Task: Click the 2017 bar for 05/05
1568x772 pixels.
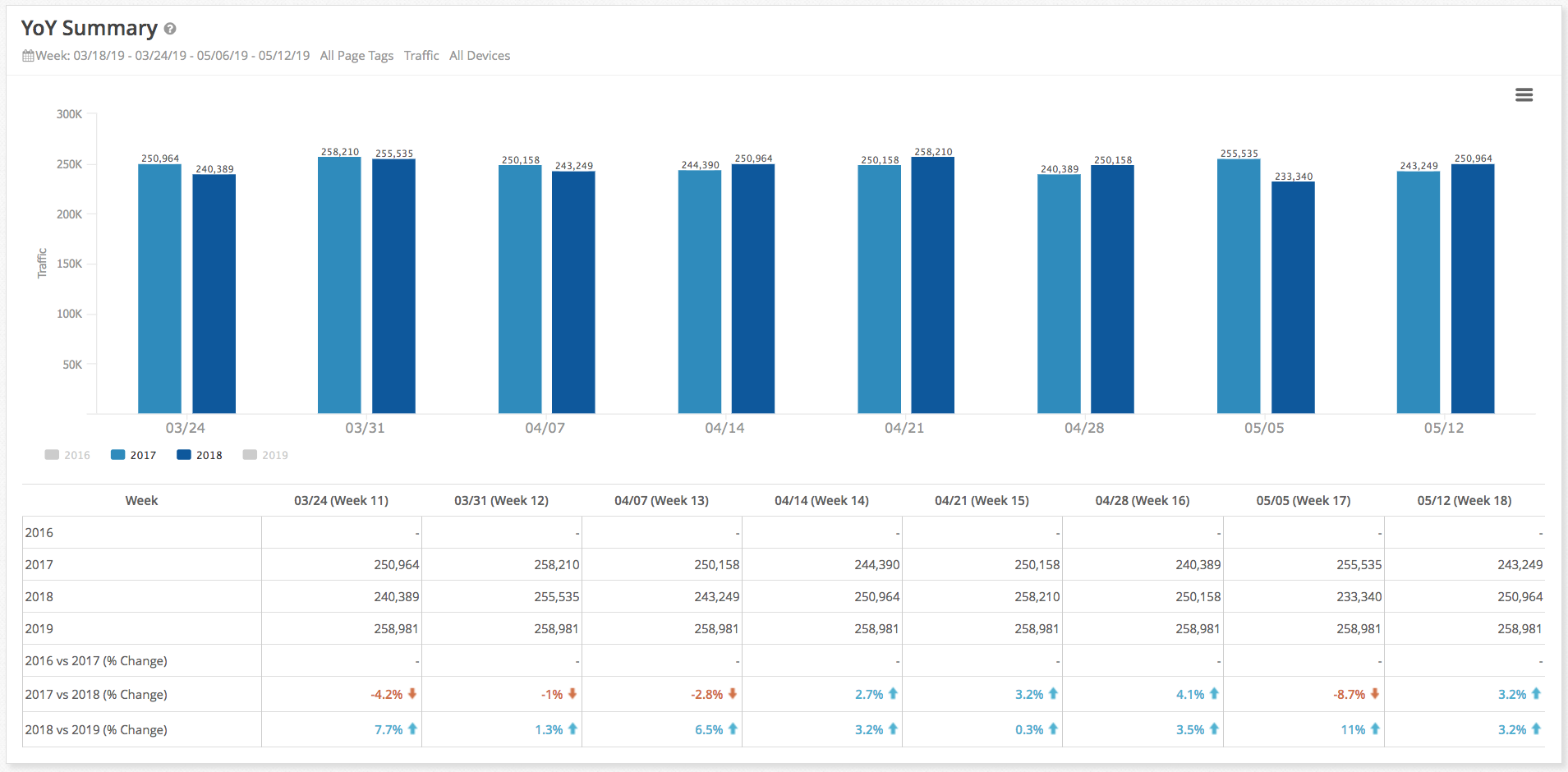Action: point(1239,286)
